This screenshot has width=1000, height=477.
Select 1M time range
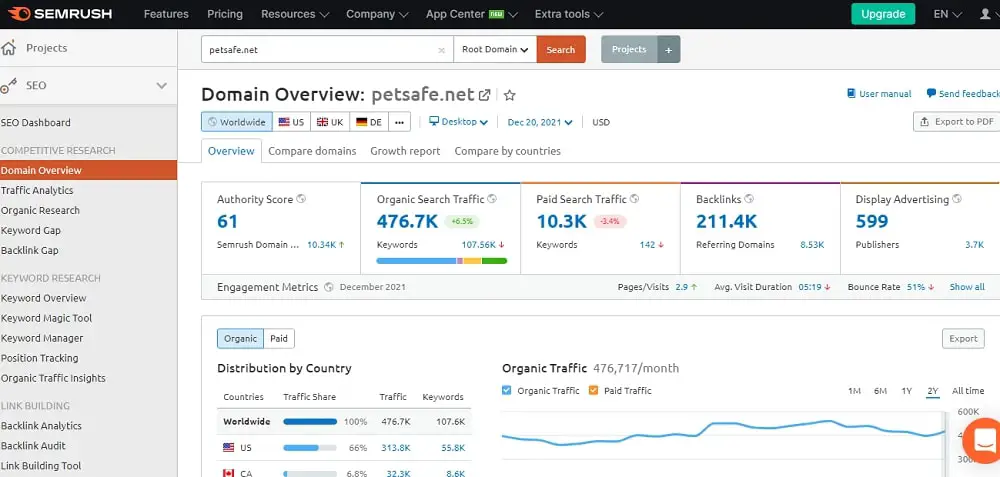855,391
